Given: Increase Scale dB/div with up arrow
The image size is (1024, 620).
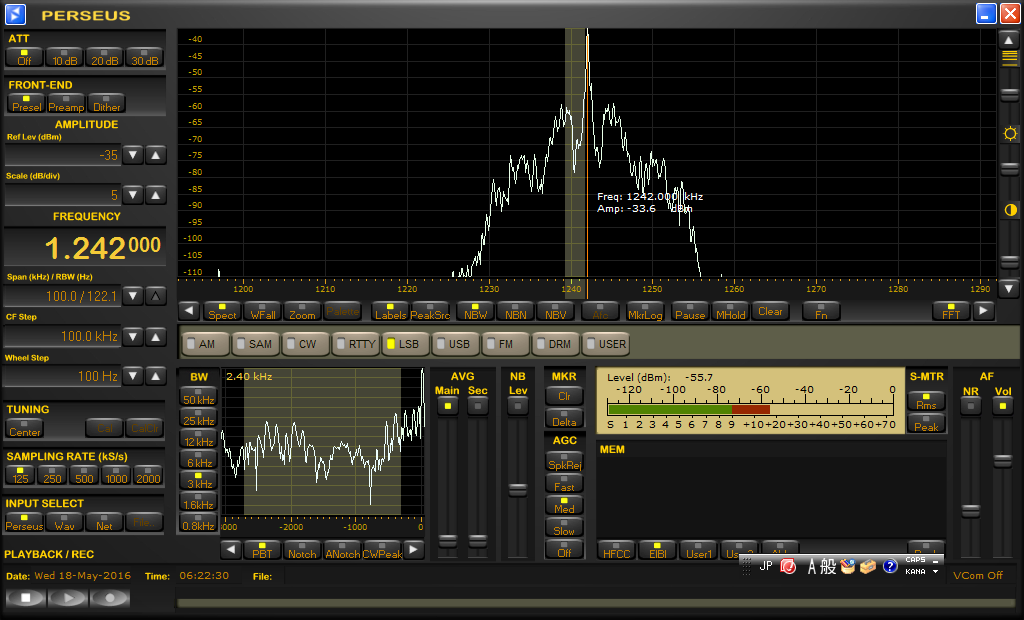Looking at the screenshot, I should (x=155, y=195).
